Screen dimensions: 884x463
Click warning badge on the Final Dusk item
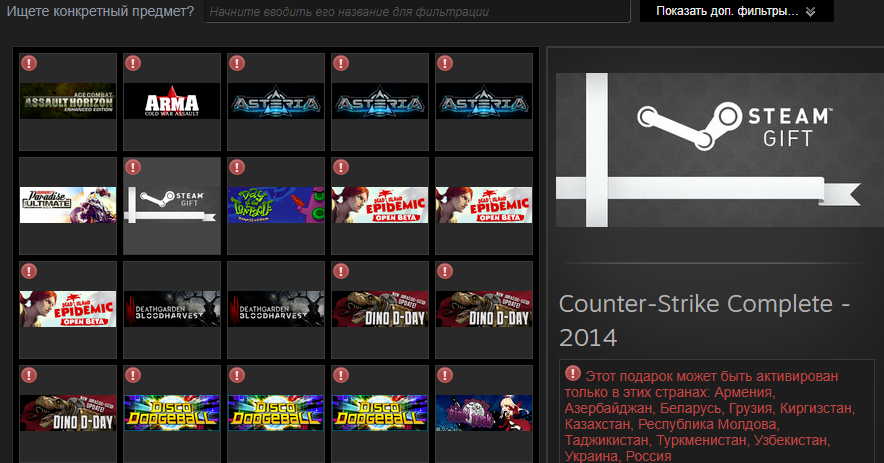click(445, 375)
